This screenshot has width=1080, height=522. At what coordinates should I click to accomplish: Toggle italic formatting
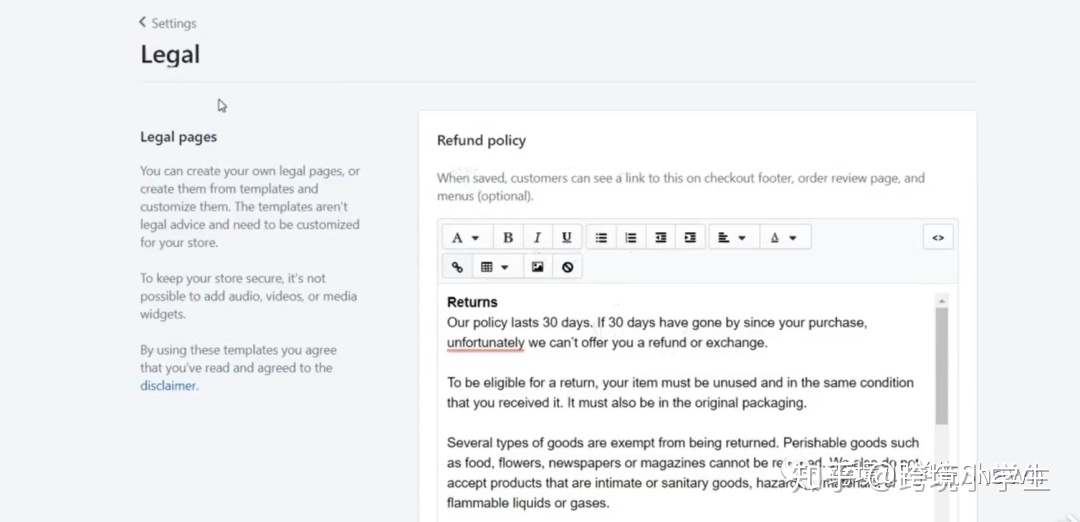click(537, 238)
